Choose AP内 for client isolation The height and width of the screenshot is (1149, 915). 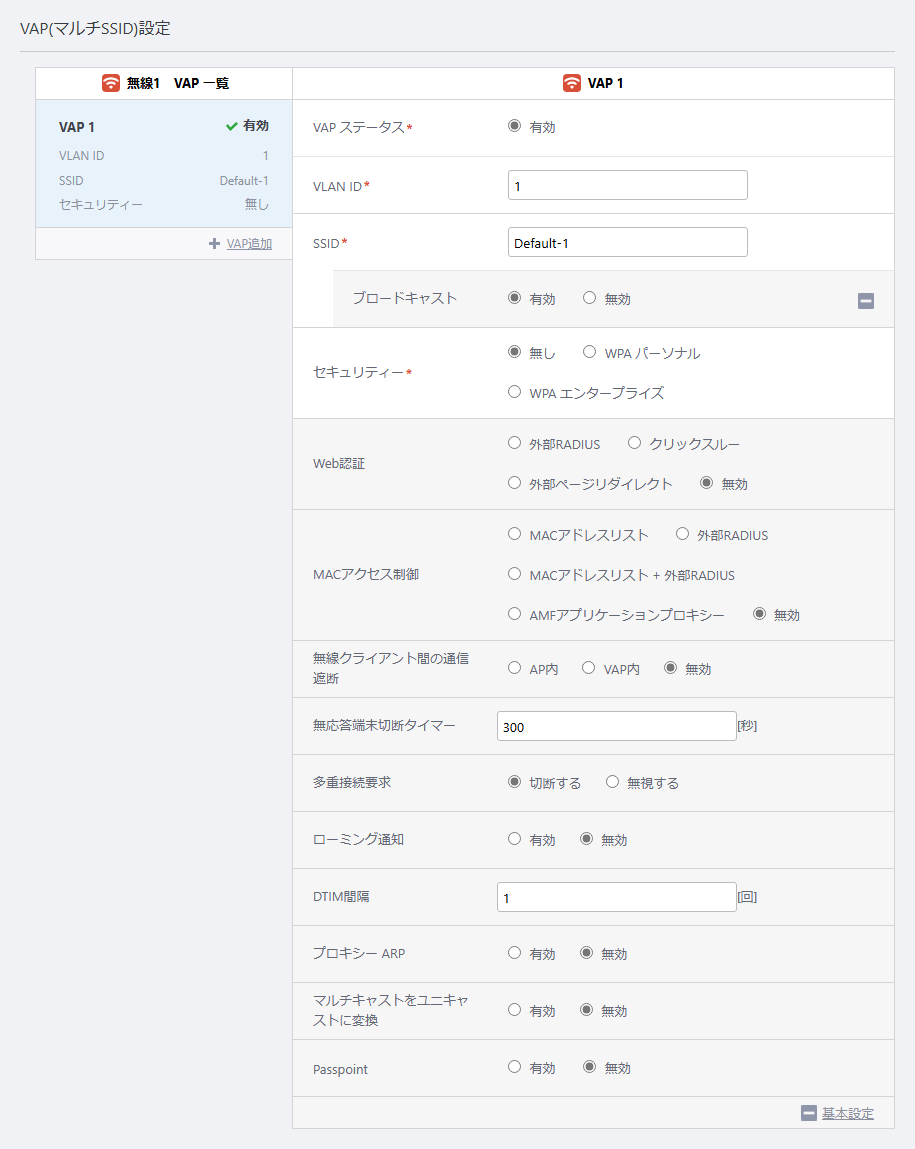click(514, 668)
